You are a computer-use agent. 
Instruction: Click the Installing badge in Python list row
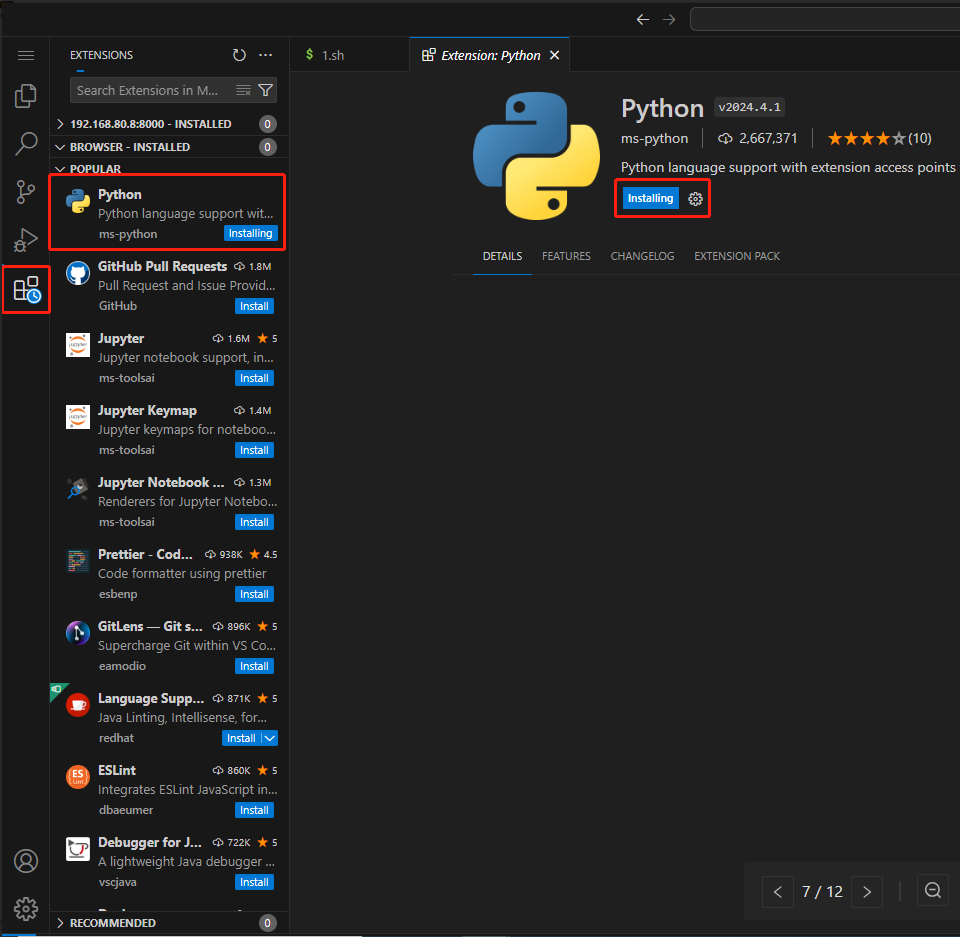(x=250, y=233)
